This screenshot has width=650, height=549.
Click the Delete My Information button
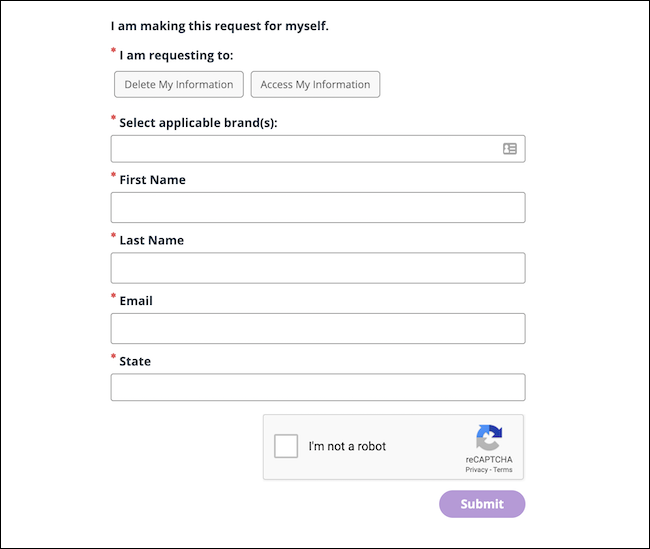178,85
